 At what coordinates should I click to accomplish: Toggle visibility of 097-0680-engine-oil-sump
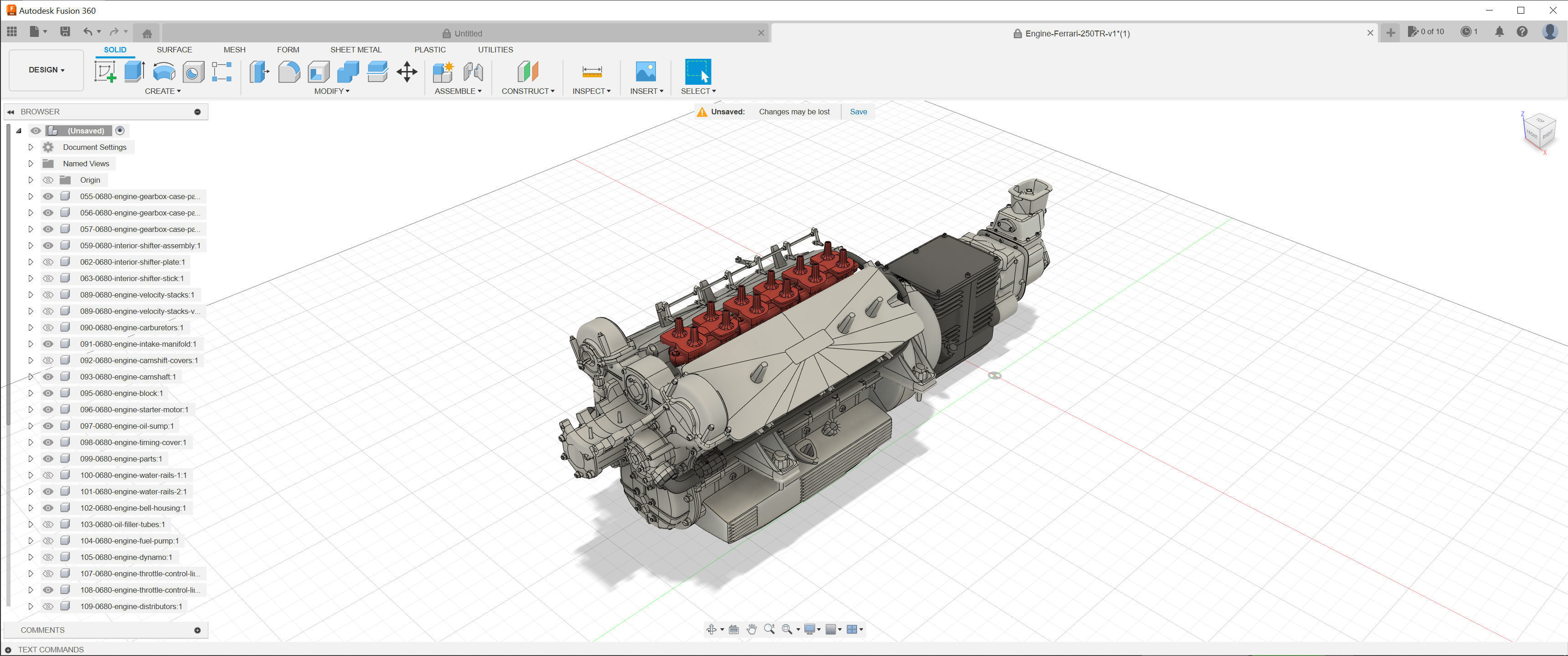coord(48,426)
